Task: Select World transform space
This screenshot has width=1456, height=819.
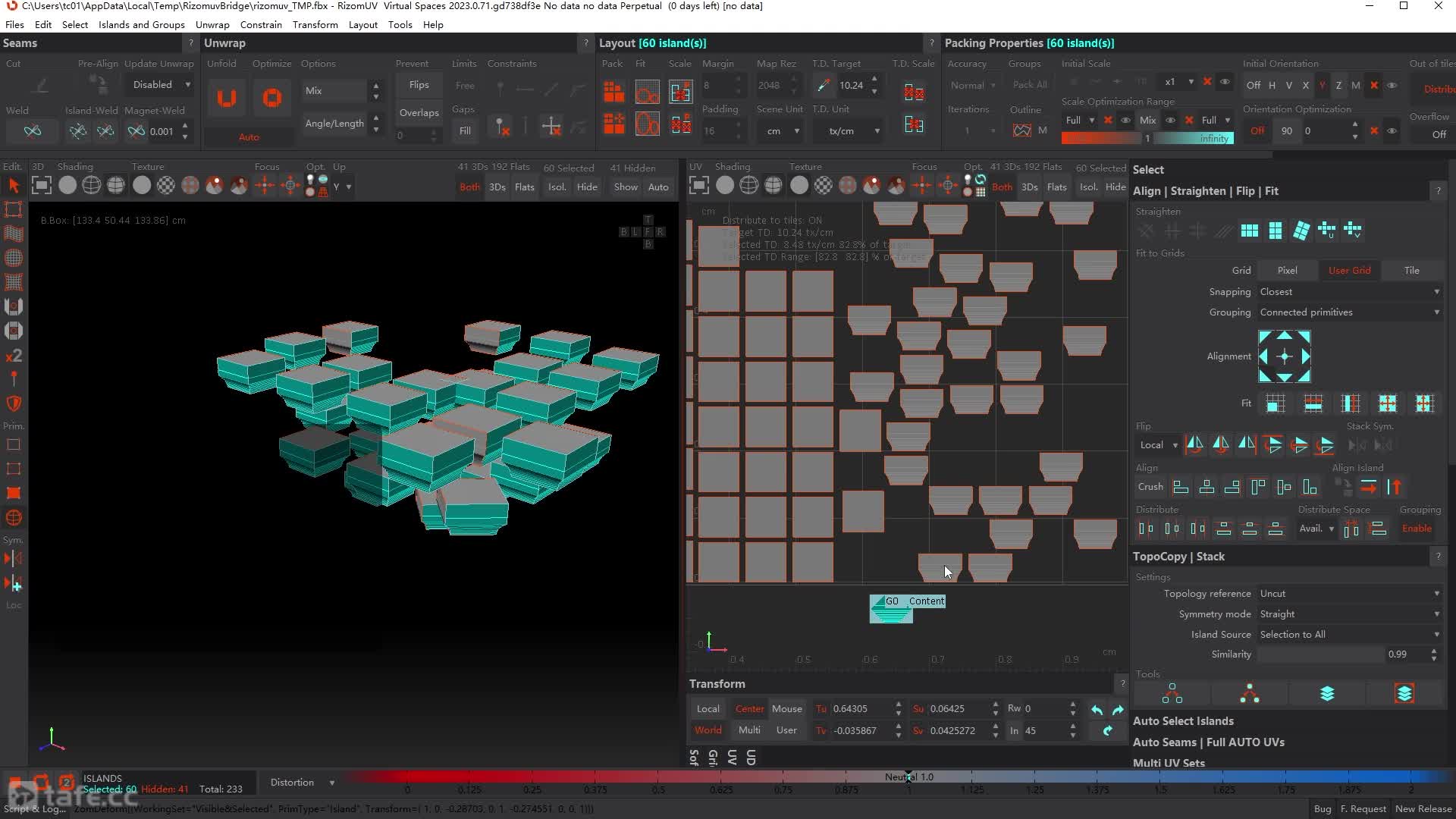Action: click(708, 730)
